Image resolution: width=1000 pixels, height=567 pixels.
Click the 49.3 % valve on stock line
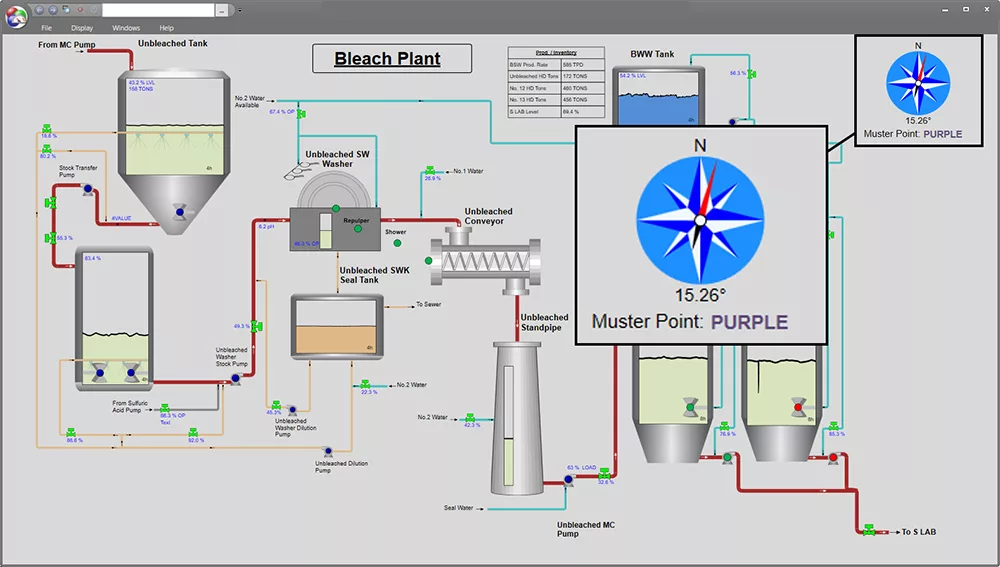256,327
